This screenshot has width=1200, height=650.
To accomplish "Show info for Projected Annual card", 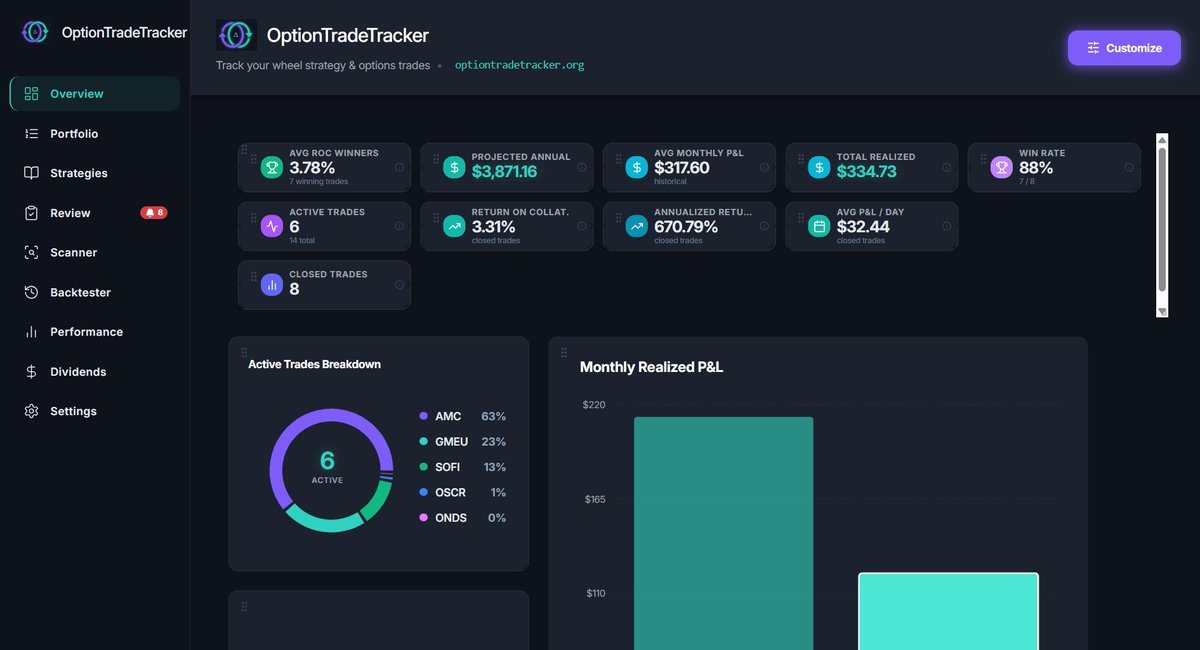I will click(x=581, y=168).
